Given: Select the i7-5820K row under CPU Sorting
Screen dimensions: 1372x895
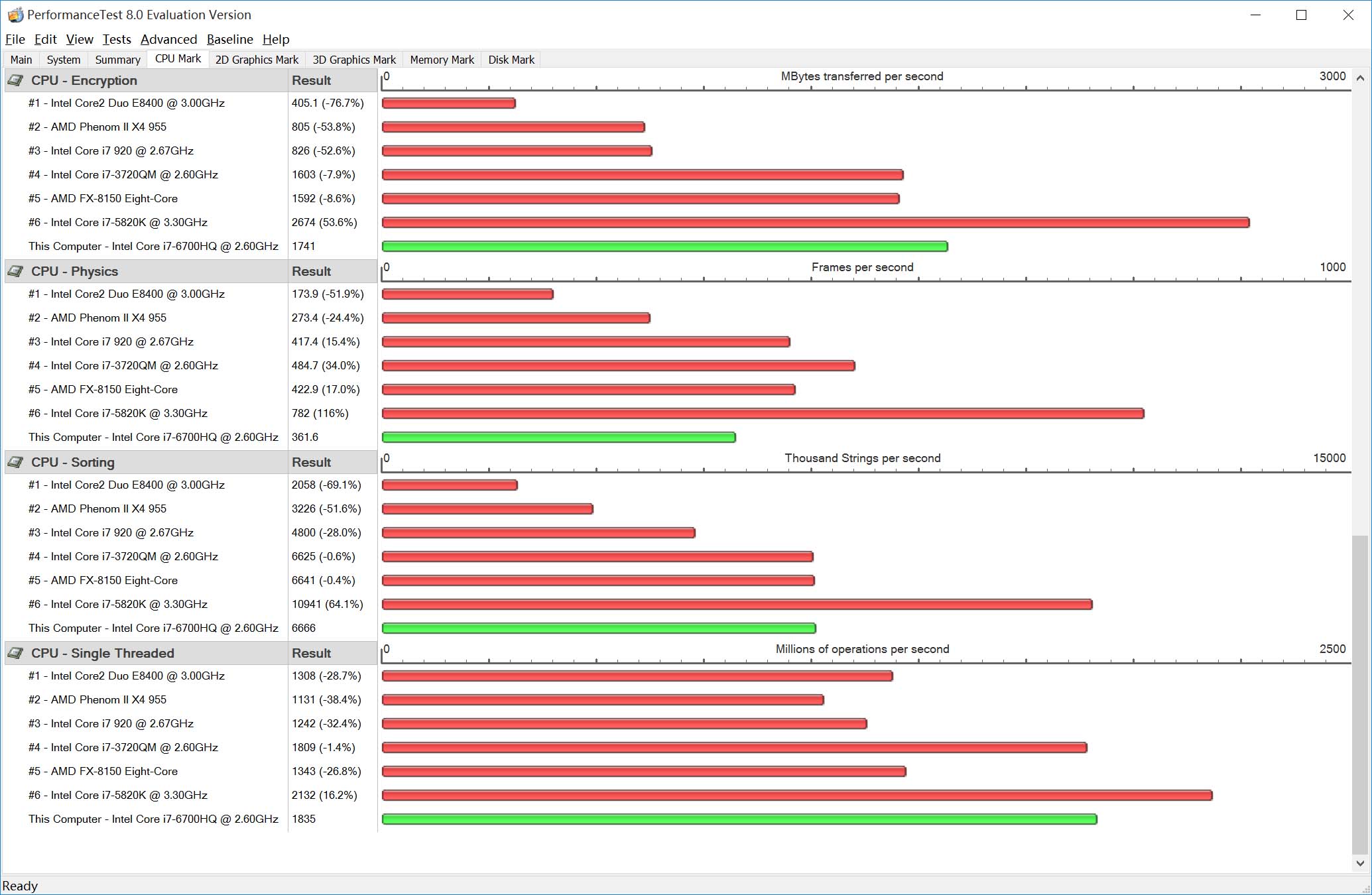Looking at the screenshot, I should (x=118, y=604).
